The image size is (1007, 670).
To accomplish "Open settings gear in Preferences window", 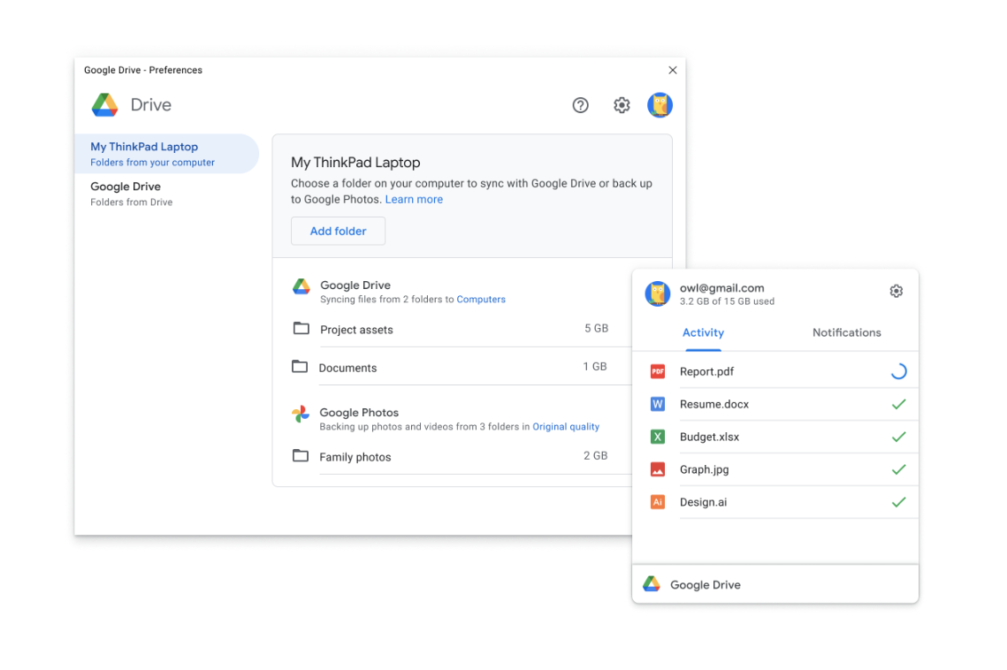I will [621, 105].
